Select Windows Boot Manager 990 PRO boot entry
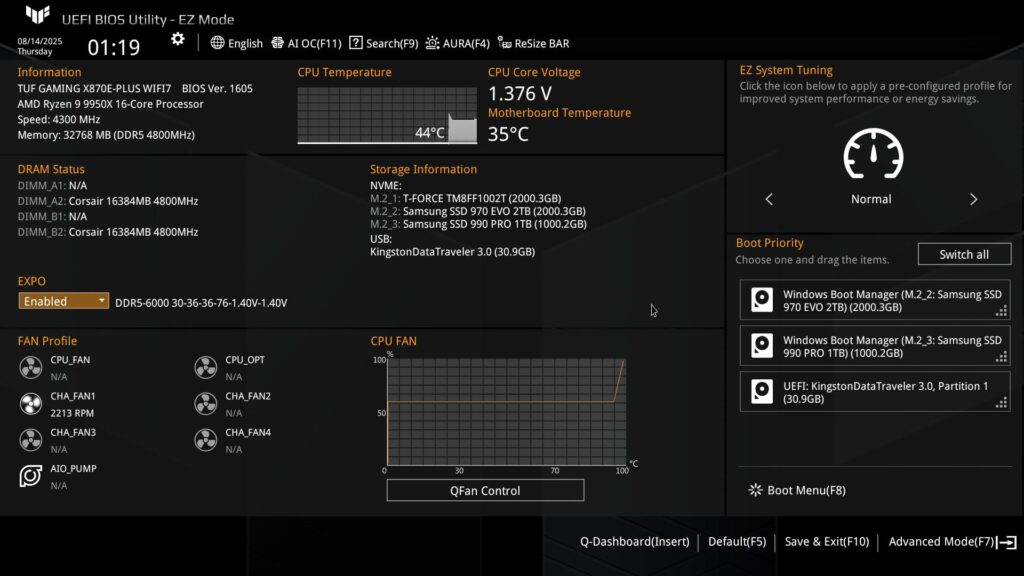1024x576 pixels. (875, 346)
